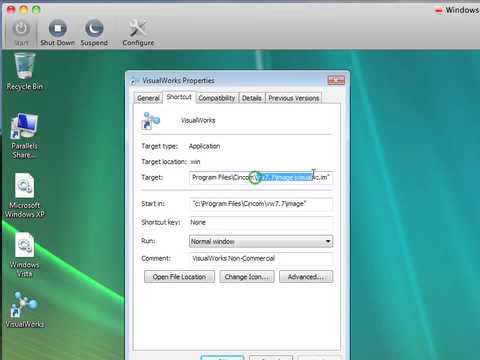Click the Open File Location button
This screenshot has width=480, height=360.
tap(179, 277)
